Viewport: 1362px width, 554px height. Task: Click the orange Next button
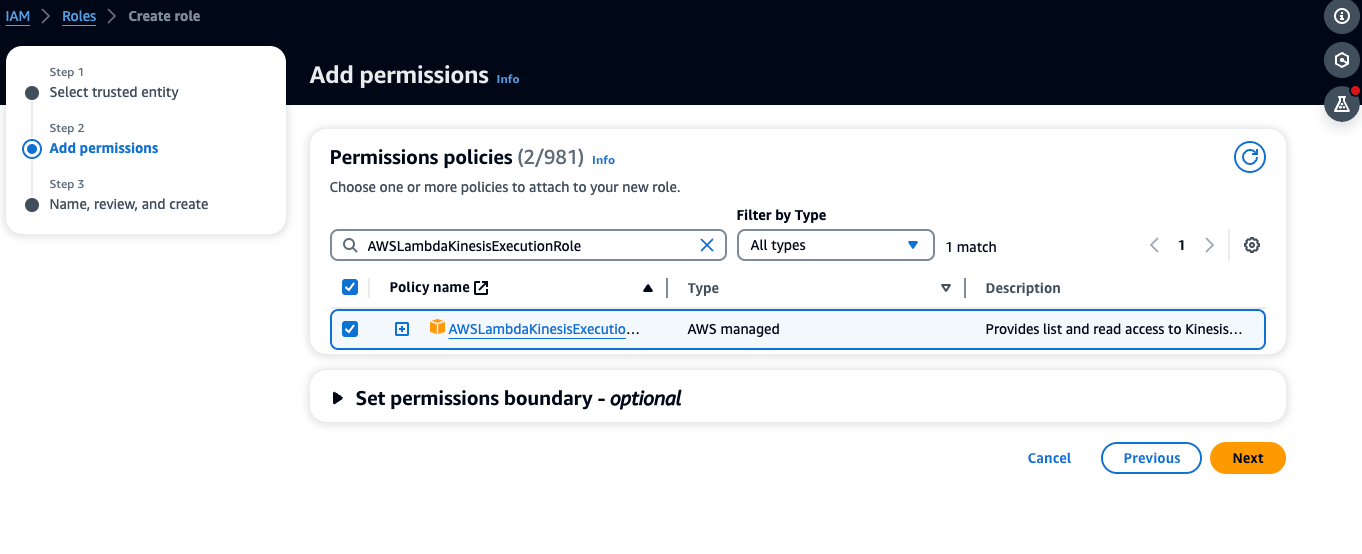point(1247,458)
